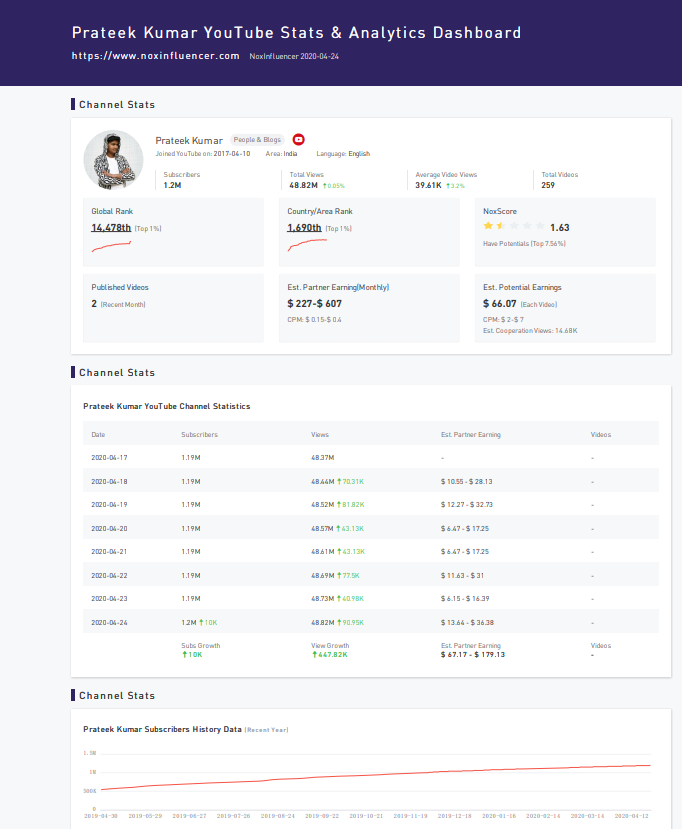The height and width of the screenshot is (829, 682).
Task: Click the Prateek Kumar Subscribers History Data title
Action: coord(162,730)
